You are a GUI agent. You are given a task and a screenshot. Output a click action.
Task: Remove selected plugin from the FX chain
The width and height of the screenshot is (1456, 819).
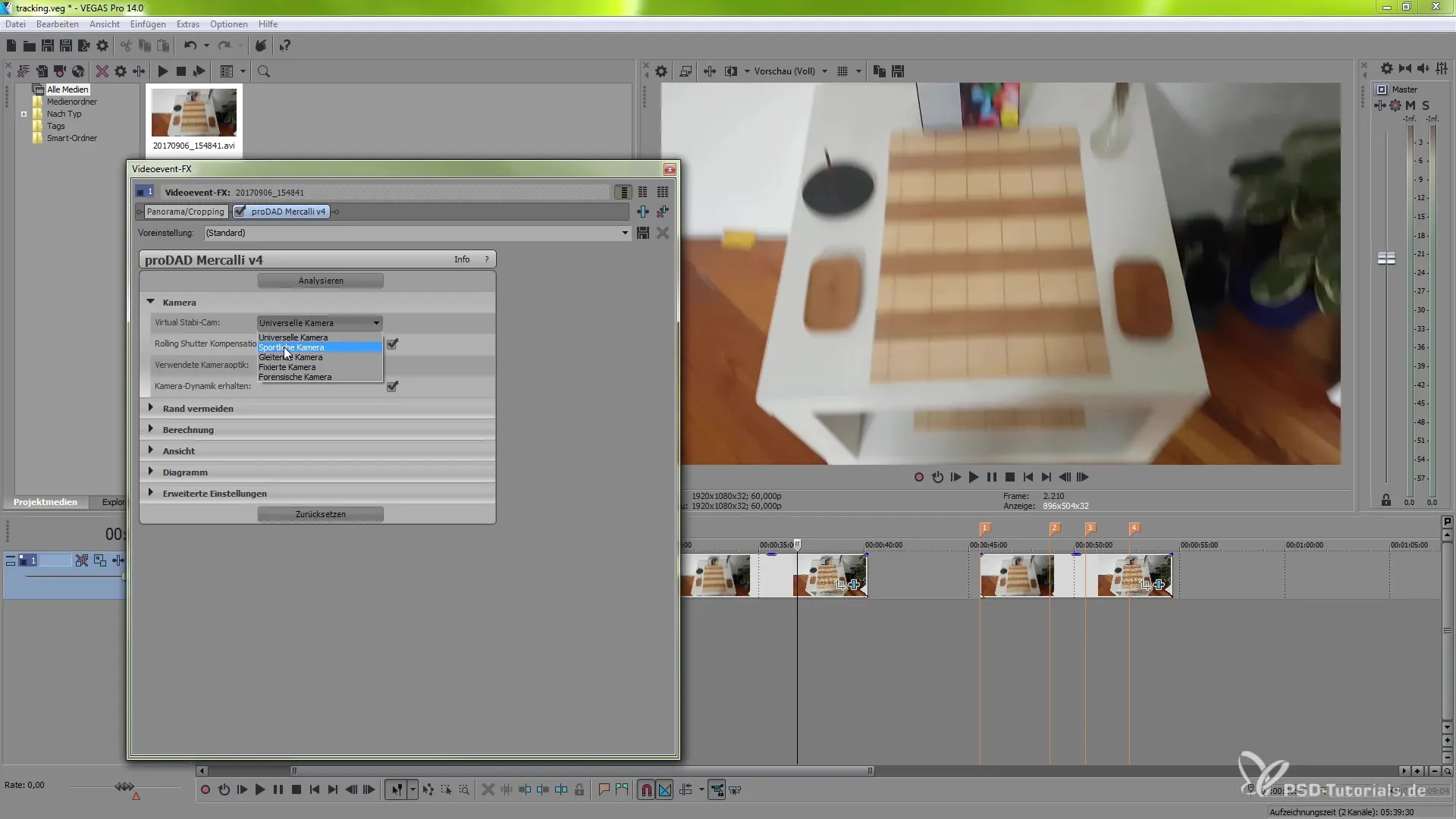point(663,212)
